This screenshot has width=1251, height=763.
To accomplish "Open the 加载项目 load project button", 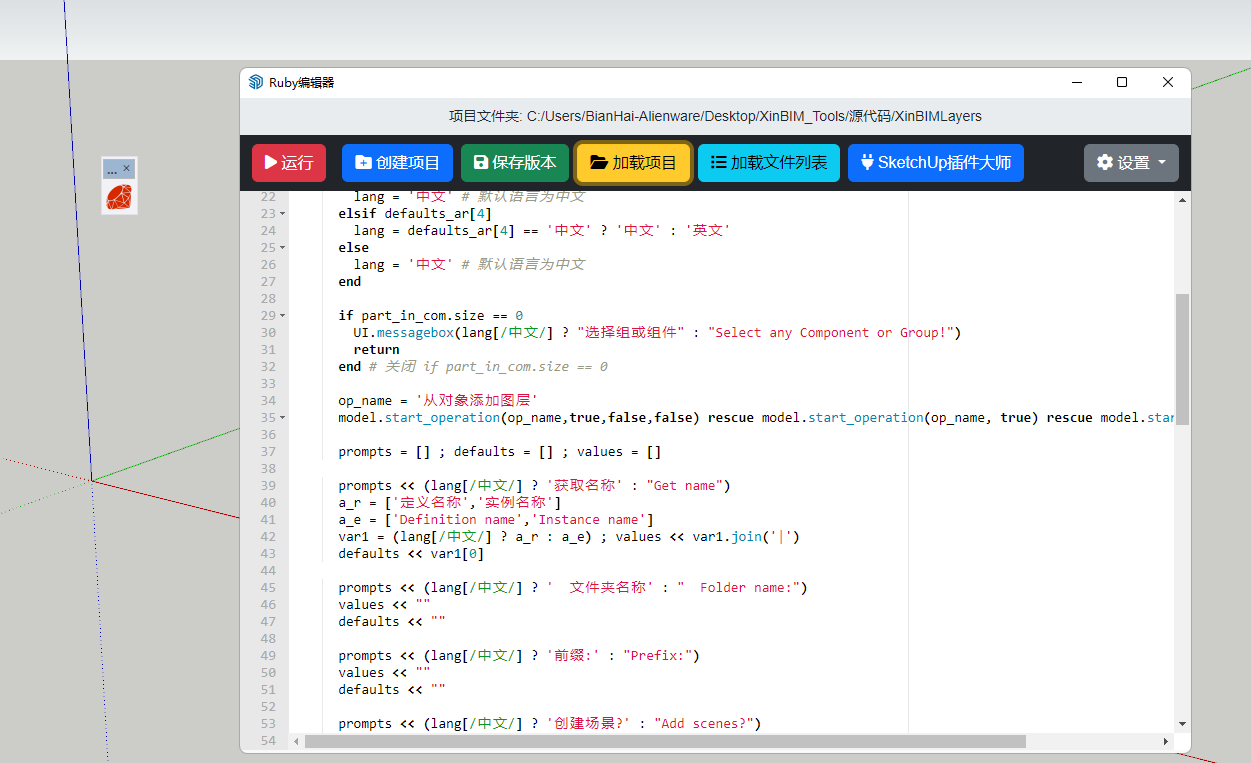I will pos(633,163).
